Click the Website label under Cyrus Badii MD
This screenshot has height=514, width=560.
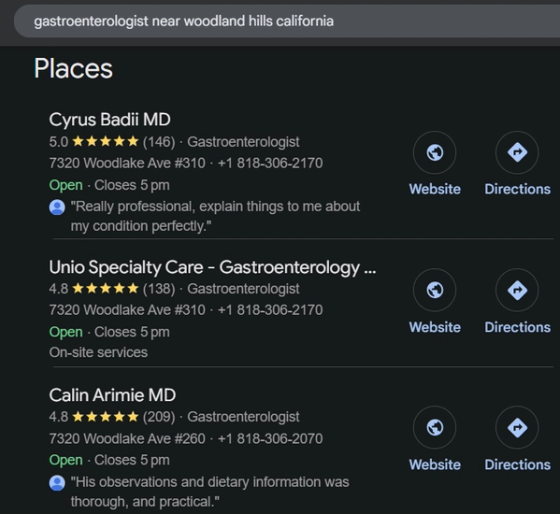(435, 189)
